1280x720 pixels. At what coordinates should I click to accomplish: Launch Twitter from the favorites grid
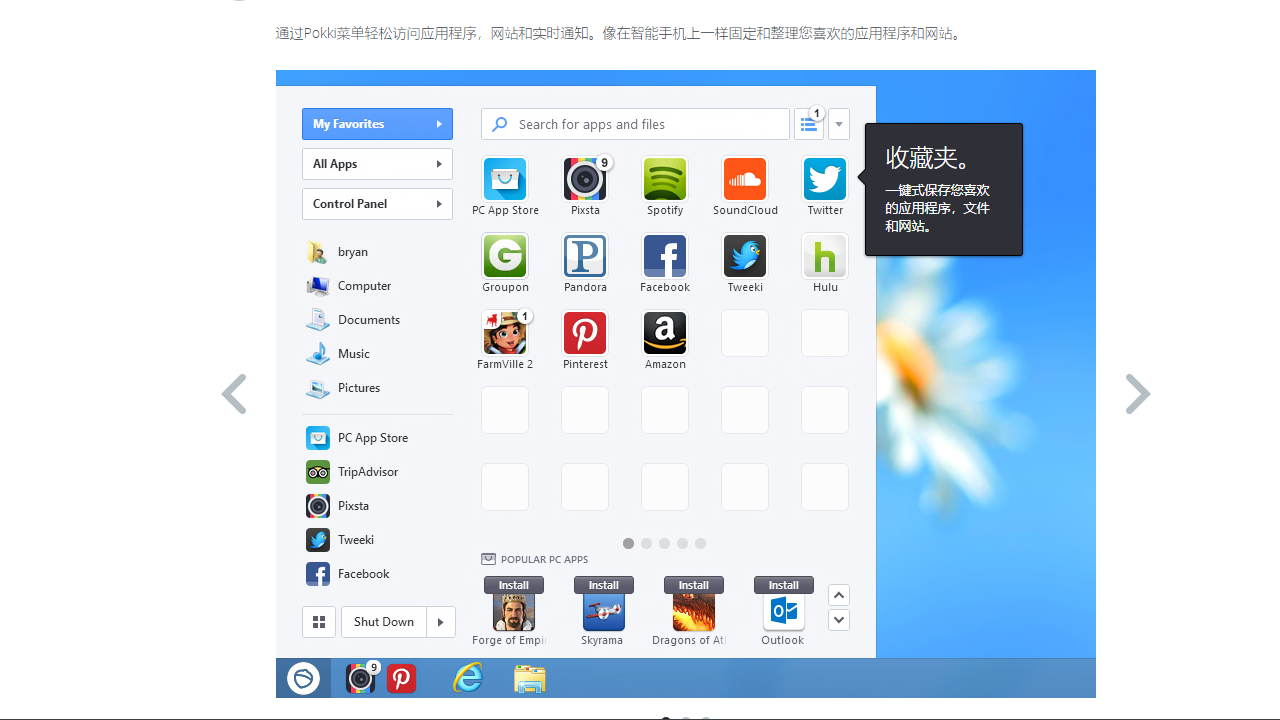coord(824,179)
